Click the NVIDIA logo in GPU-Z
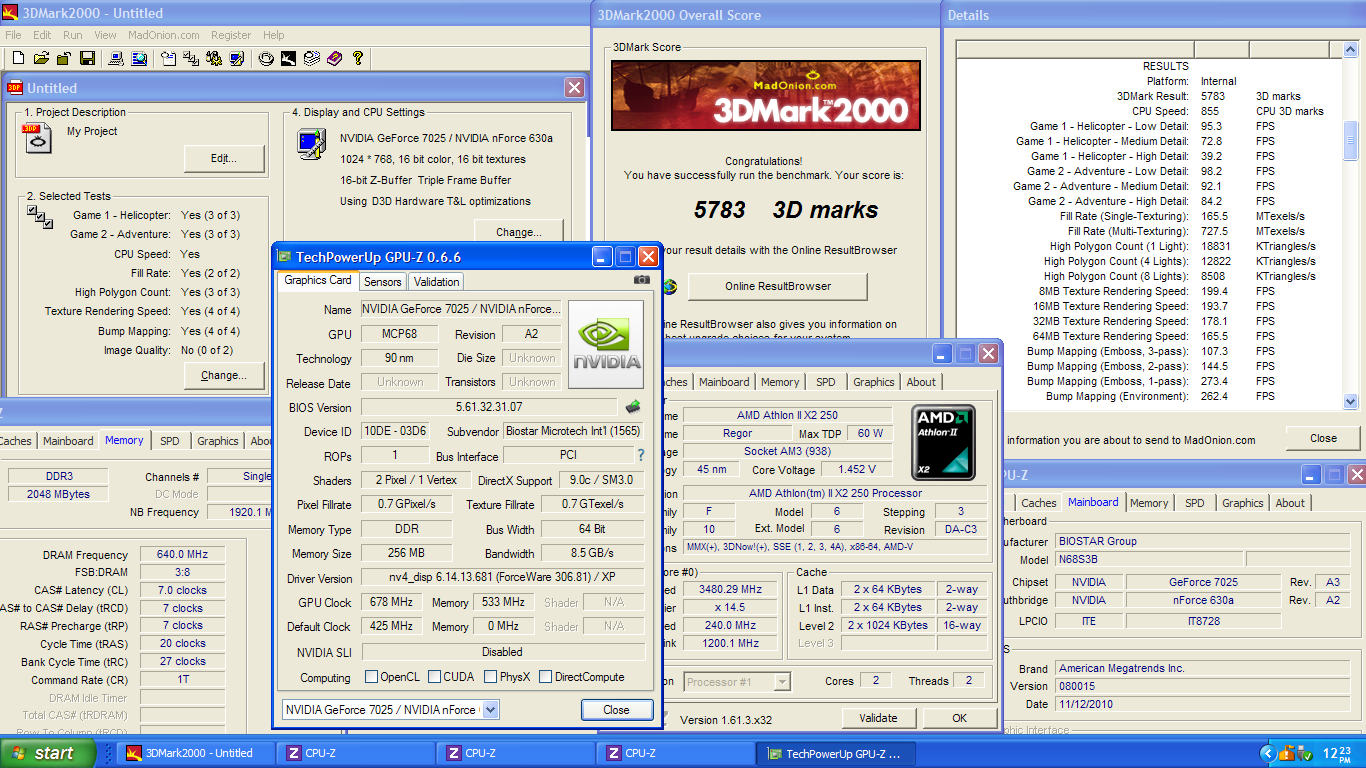 coord(607,345)
